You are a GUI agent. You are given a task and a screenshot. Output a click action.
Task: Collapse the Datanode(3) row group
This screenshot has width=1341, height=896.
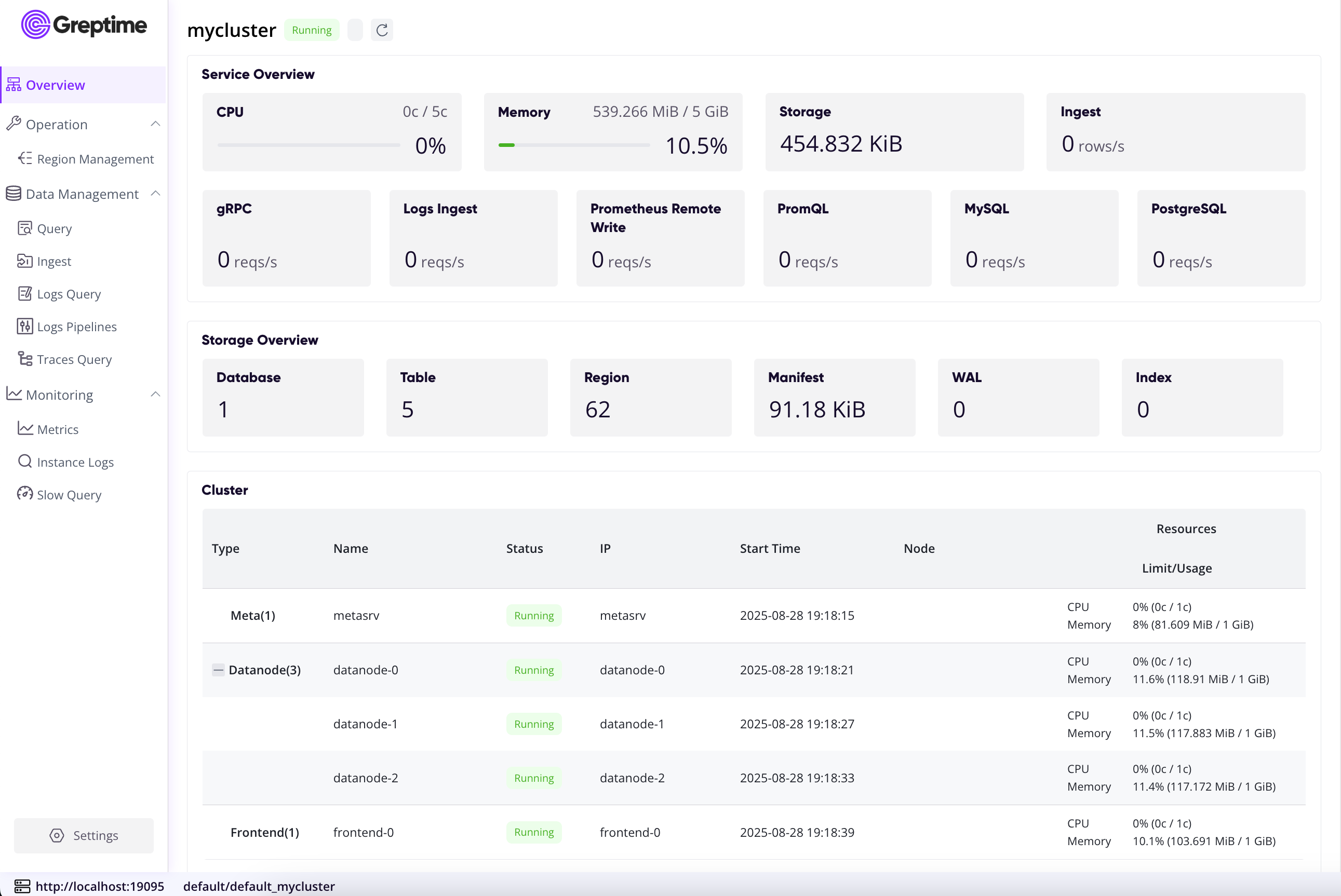click(x=218, y=670)
